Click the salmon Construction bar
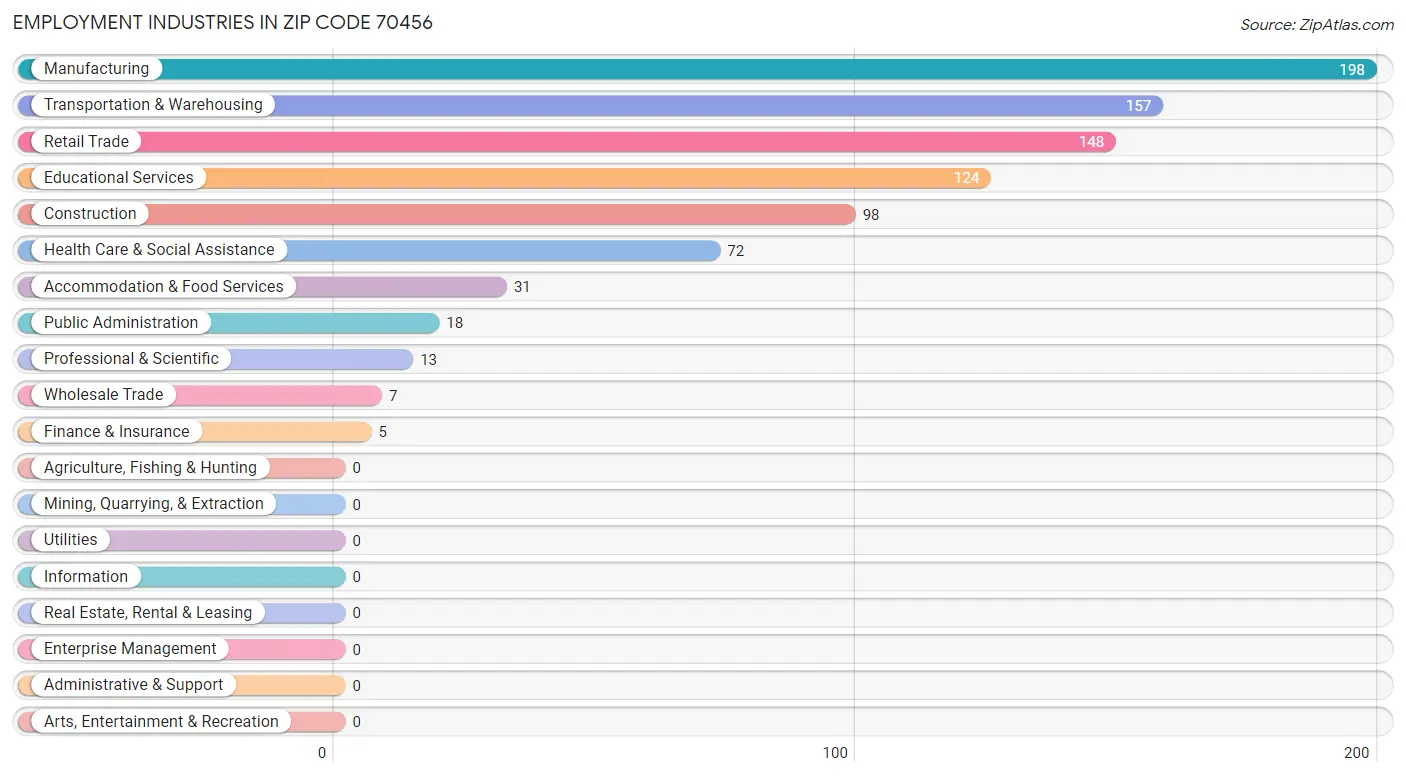Viewport: 1406px width, 776px height. click(x=436, y=214)
